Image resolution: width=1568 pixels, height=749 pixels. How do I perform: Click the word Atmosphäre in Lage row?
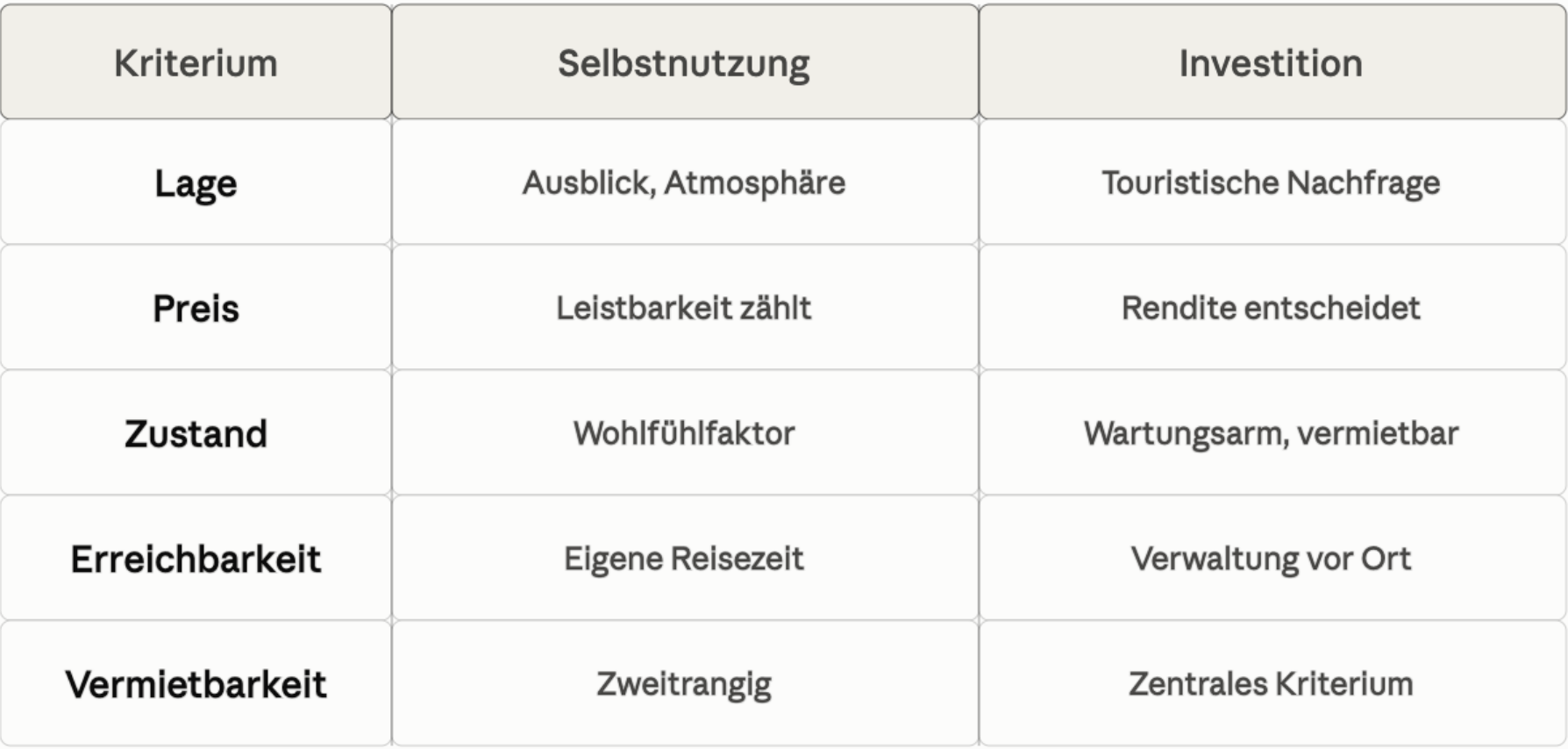pos(754,183)
